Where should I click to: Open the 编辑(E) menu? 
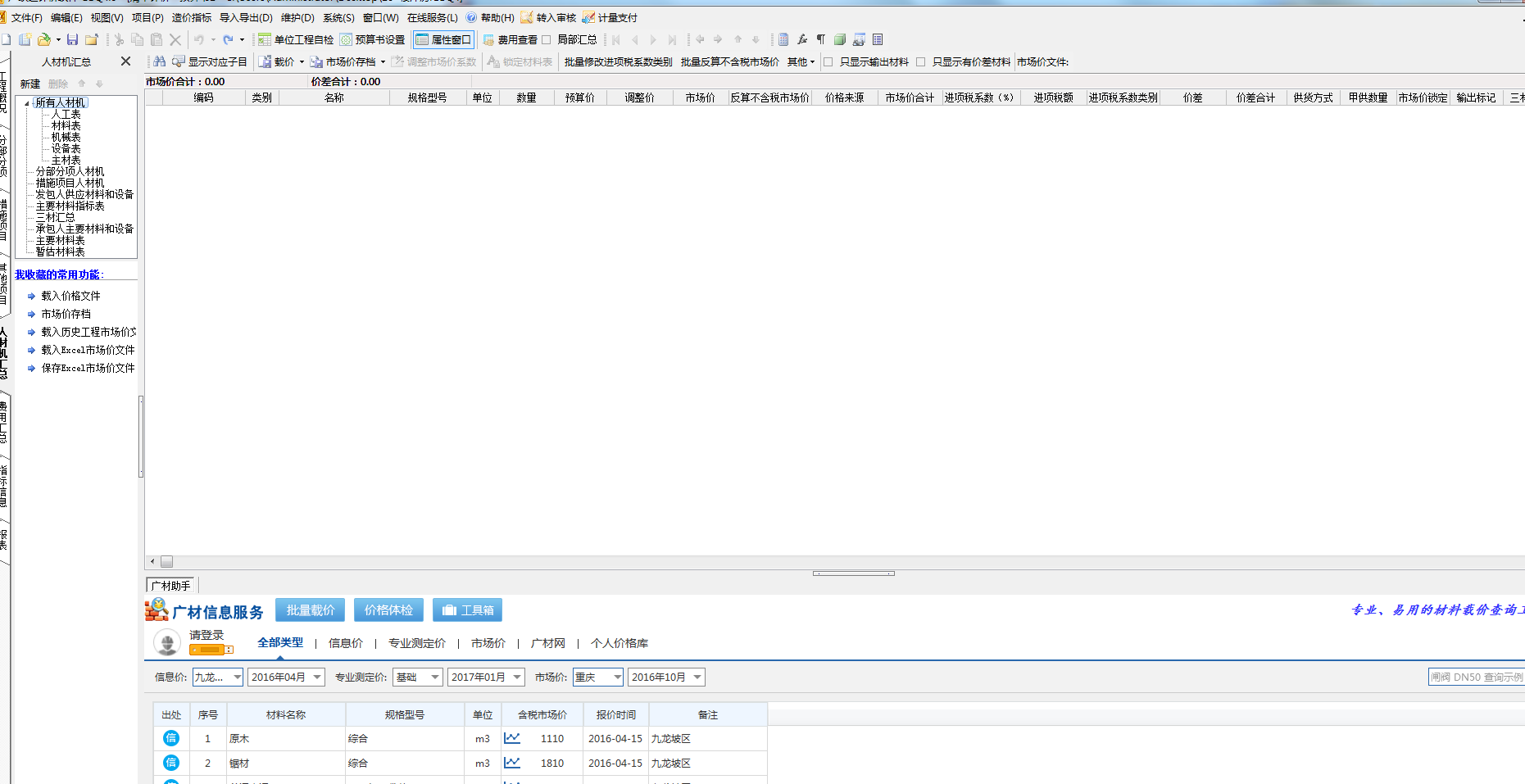pyautogui.click(x=66, y=17)
